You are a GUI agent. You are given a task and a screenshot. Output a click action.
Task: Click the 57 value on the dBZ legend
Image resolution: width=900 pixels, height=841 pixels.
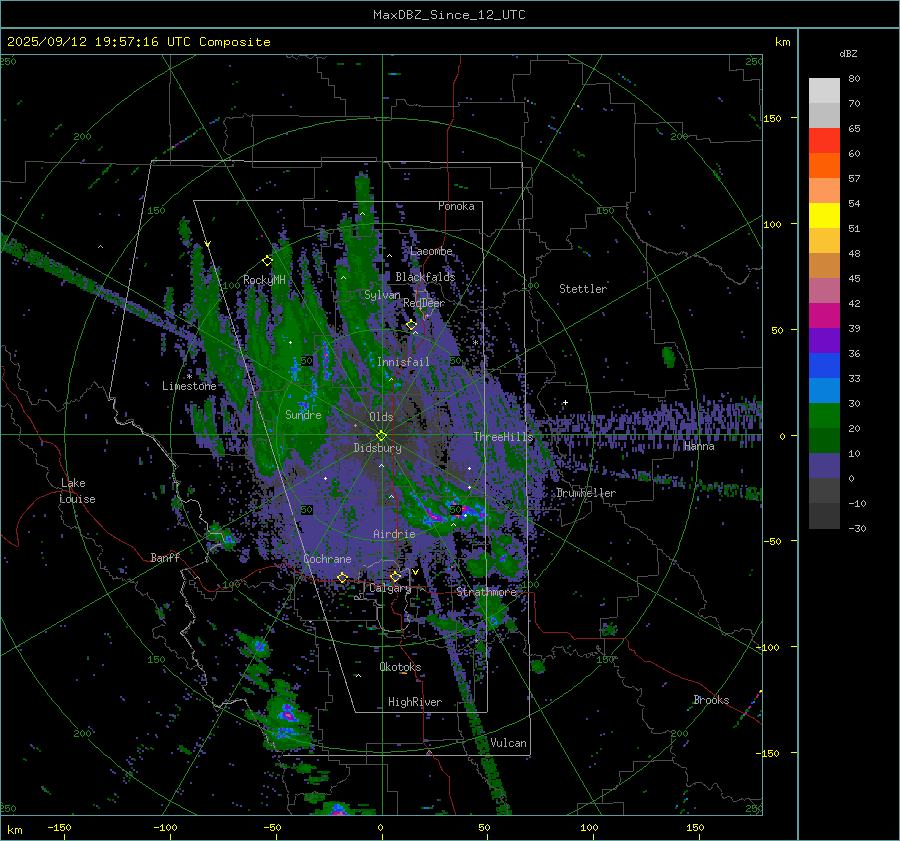(x=854, y=179)
